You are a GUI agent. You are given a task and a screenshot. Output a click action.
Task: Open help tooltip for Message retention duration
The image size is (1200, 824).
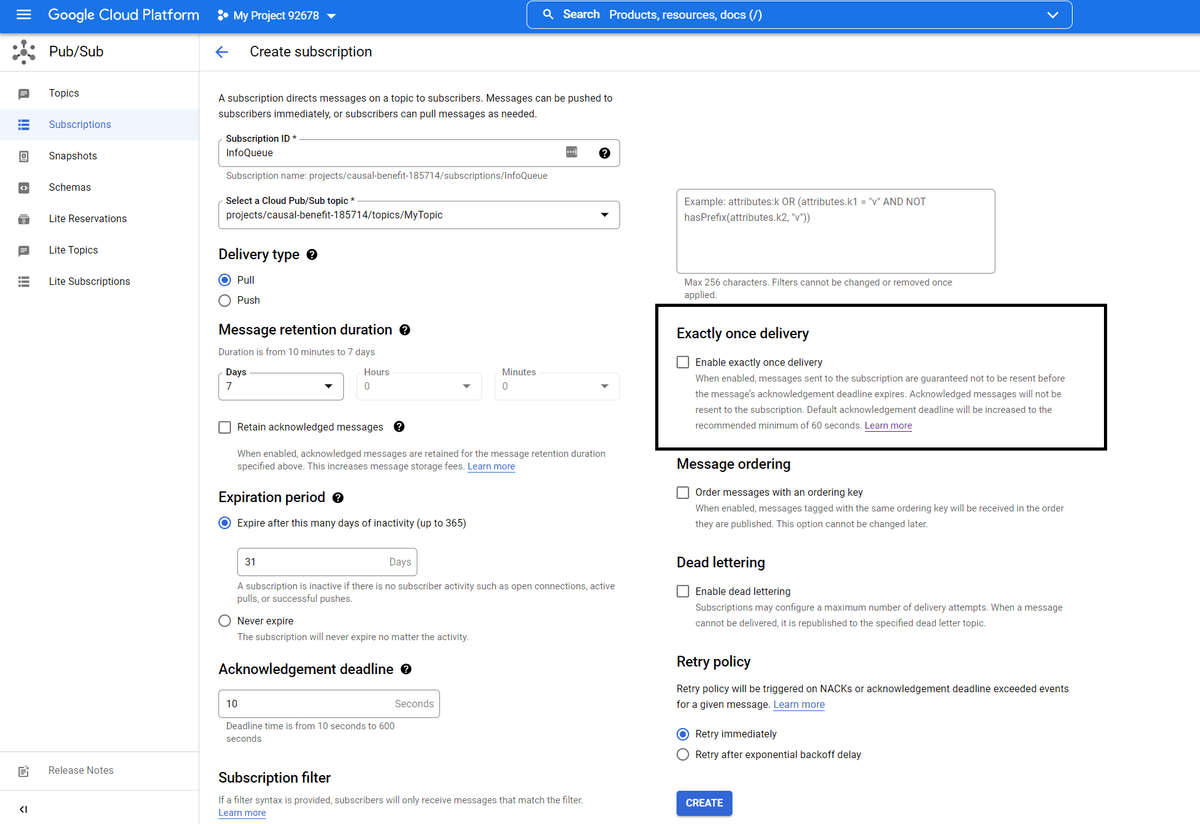(405, 330)
